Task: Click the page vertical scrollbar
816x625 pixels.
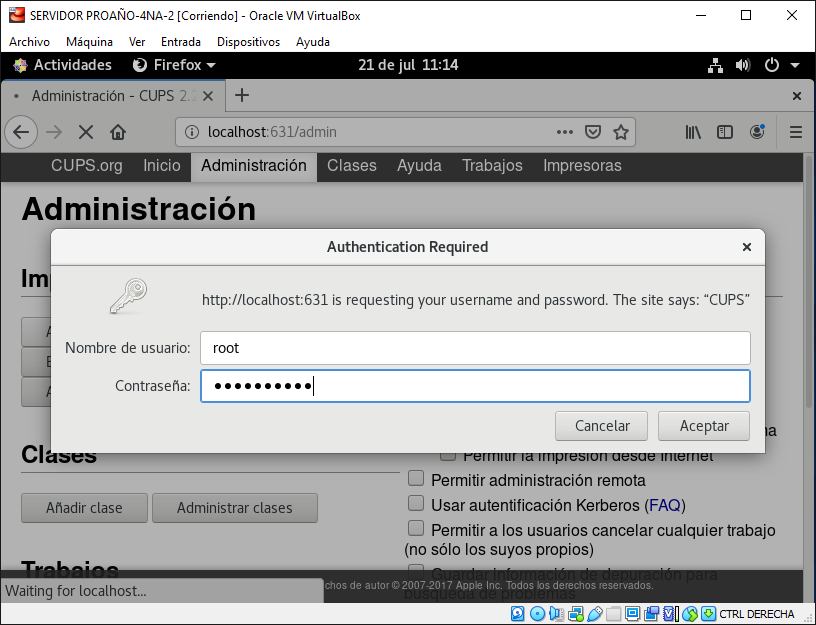Action: [810, 281]
